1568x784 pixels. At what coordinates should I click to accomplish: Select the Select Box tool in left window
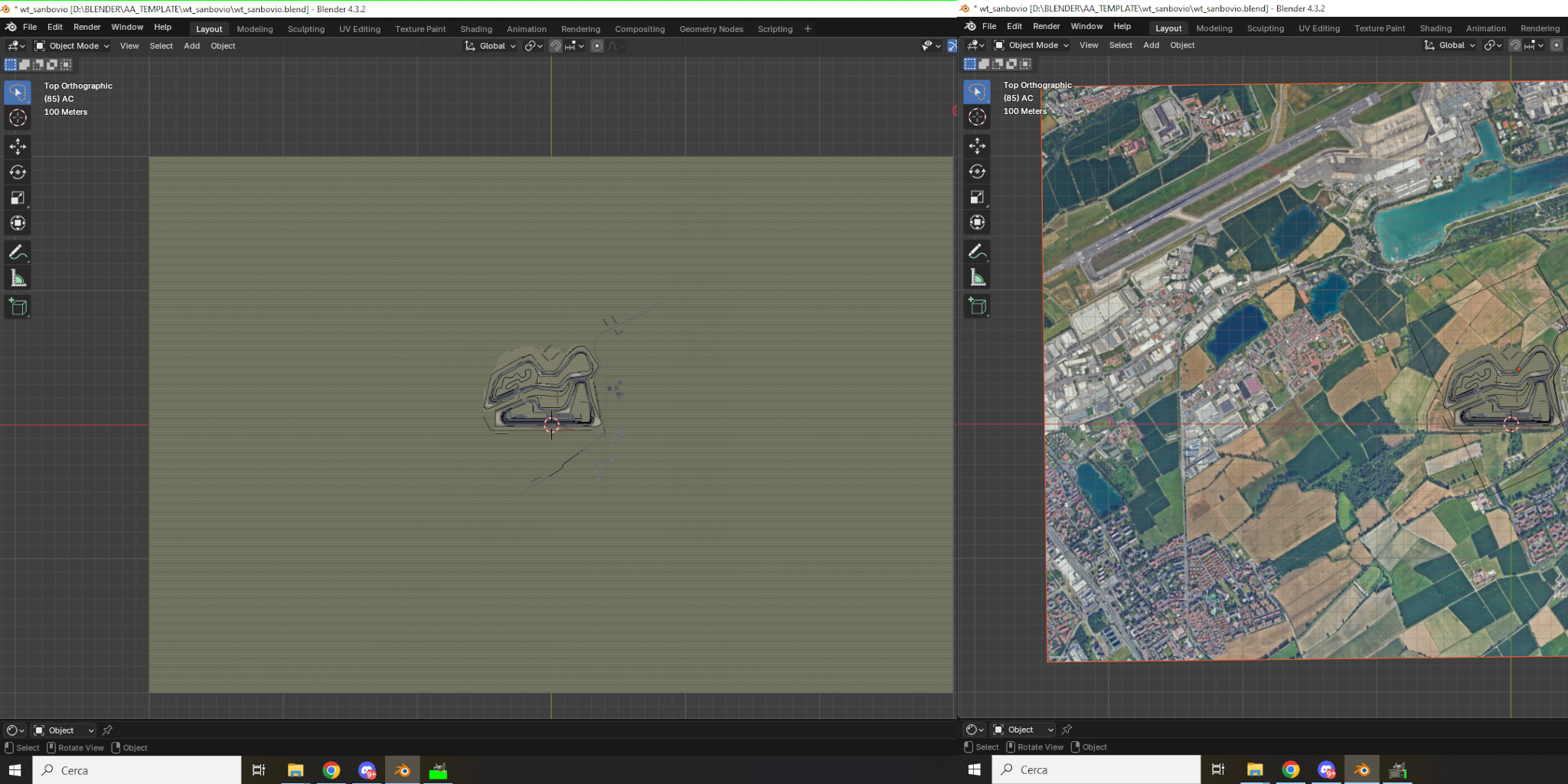click(18, 92)
